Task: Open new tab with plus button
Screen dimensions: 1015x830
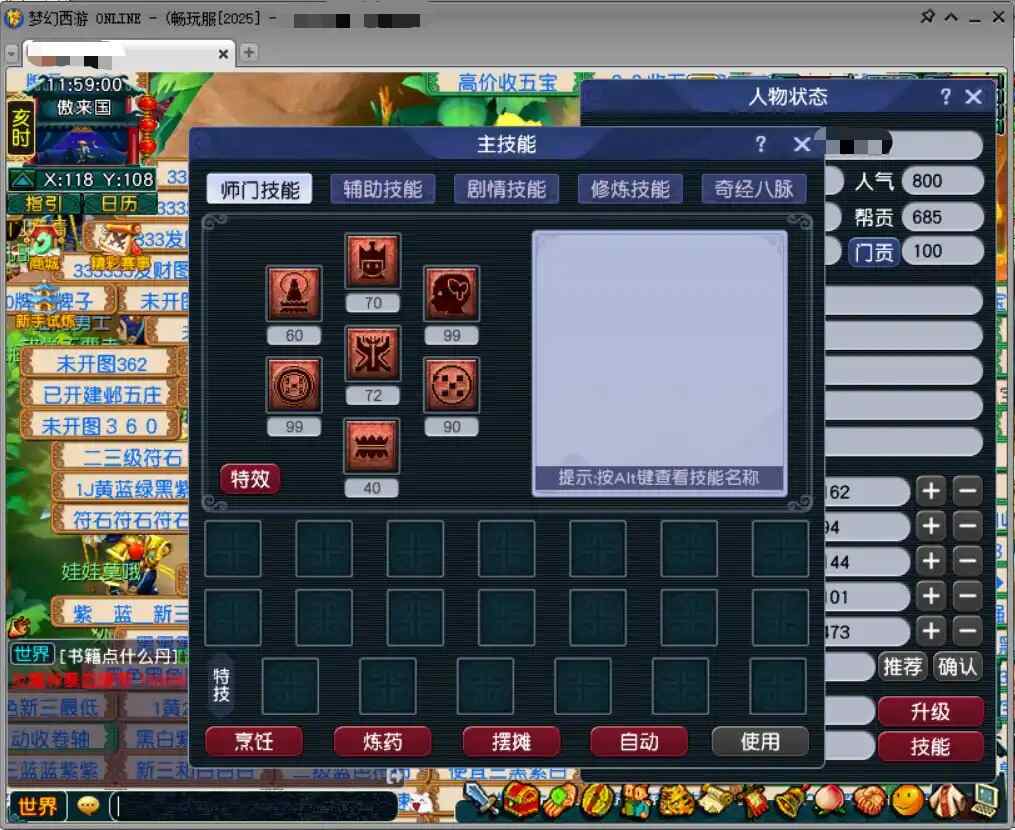Action: 249,52
